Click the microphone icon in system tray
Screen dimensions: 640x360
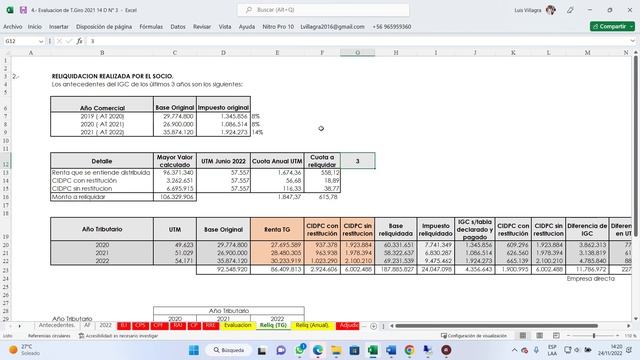point(536,350)
